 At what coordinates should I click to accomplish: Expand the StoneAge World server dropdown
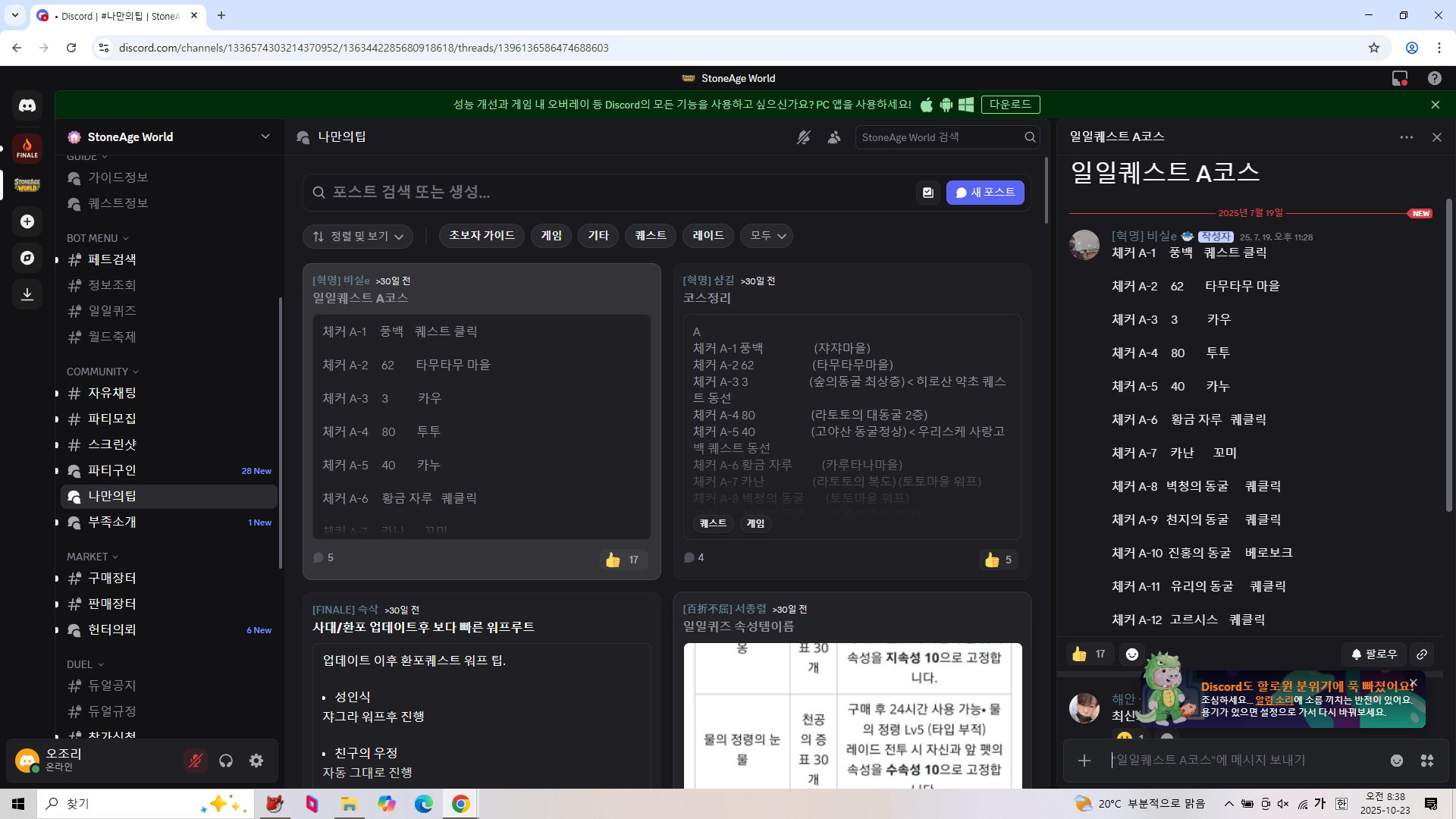click(265, 136)
